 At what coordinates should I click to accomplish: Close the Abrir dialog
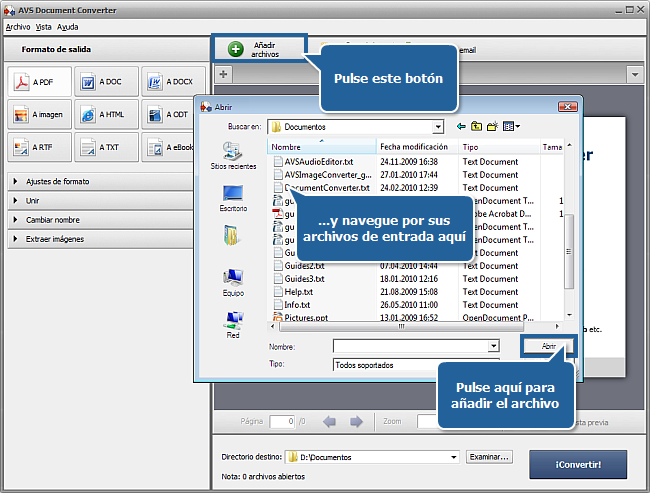click(567, 107)
